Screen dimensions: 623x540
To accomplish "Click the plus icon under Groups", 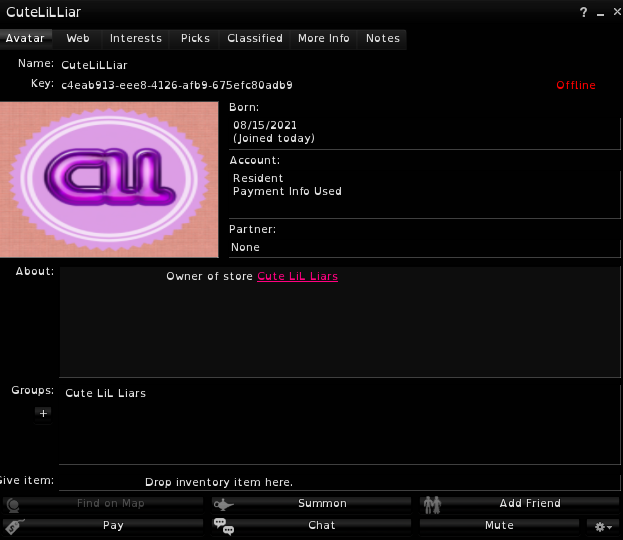I will pos(43,414).
